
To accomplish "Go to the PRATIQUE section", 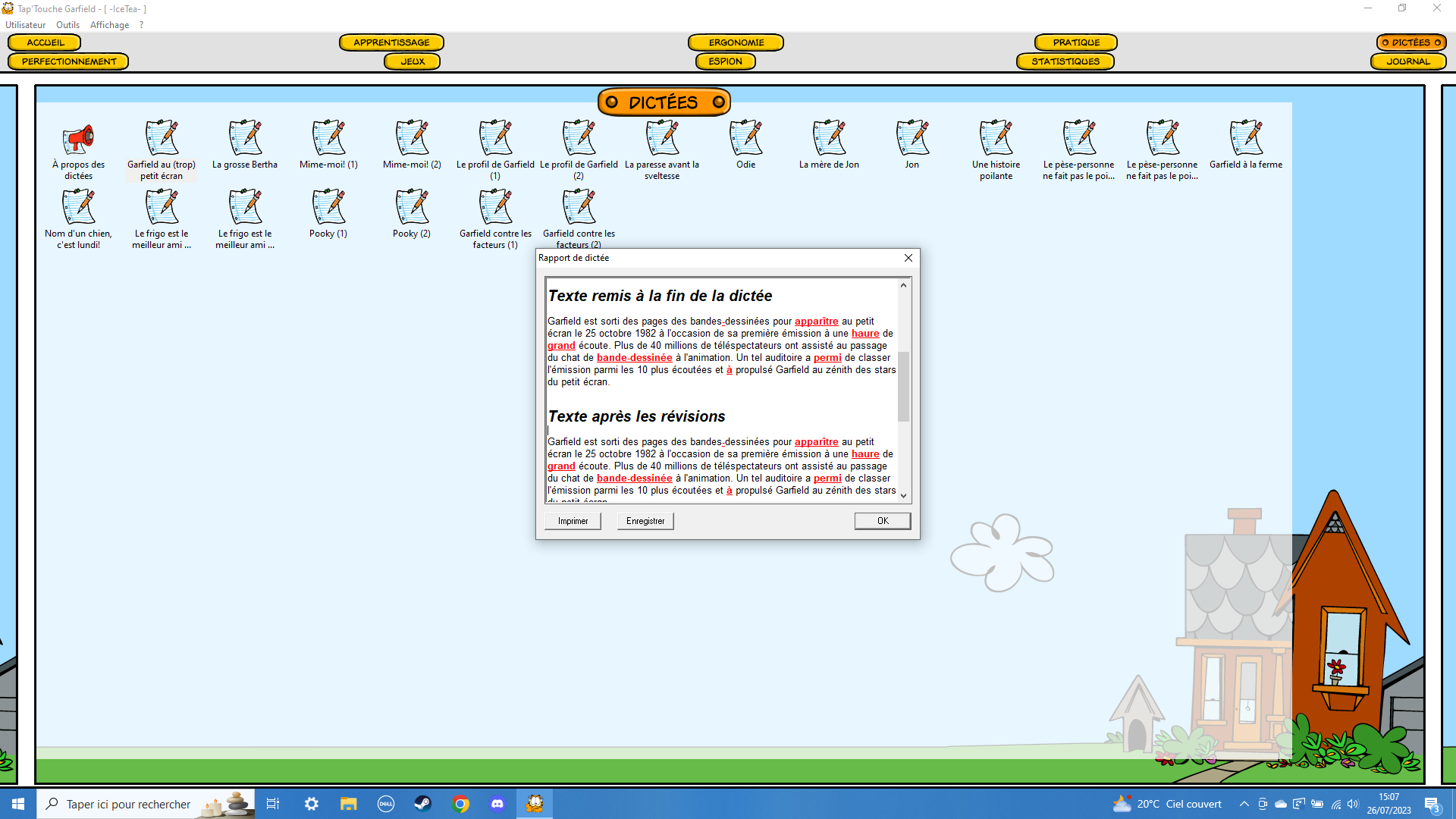I will [x=1075, y=42].
